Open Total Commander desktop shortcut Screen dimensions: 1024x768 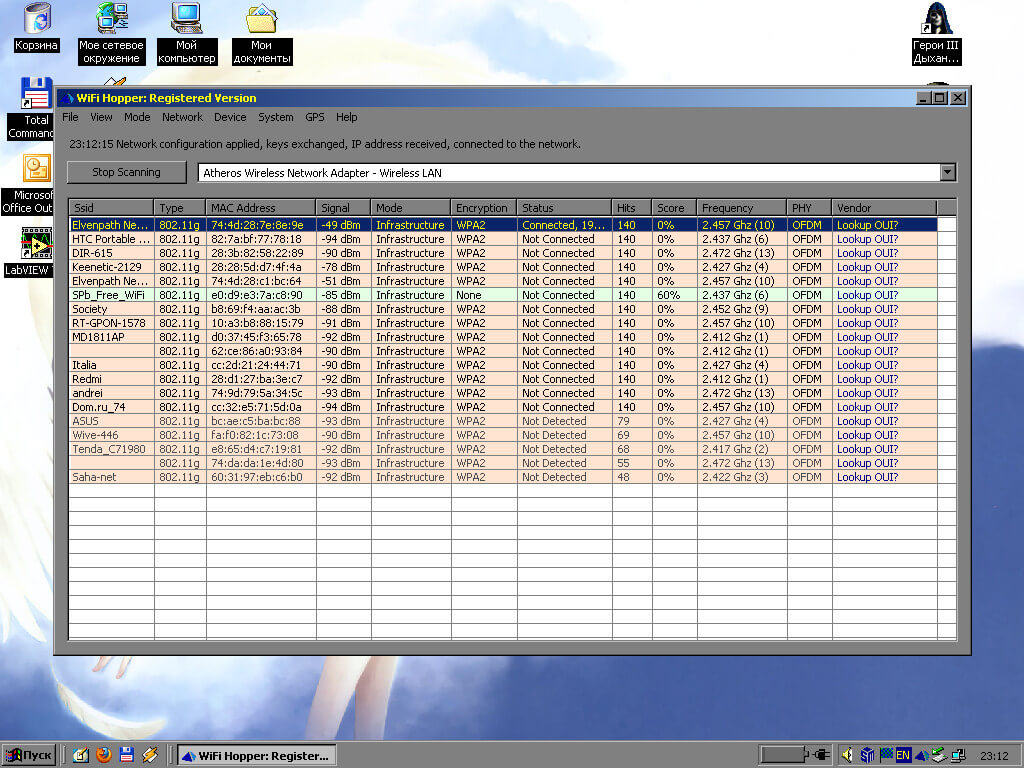click(36, 94)
